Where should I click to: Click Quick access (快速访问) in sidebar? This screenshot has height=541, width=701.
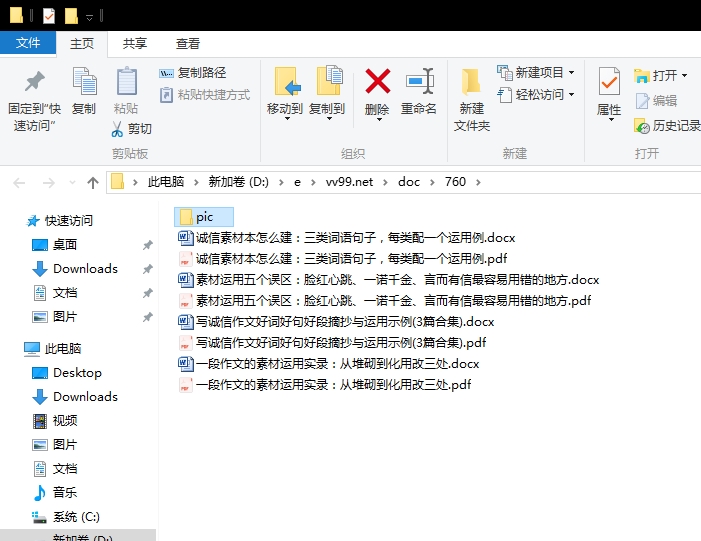(59, 221)
